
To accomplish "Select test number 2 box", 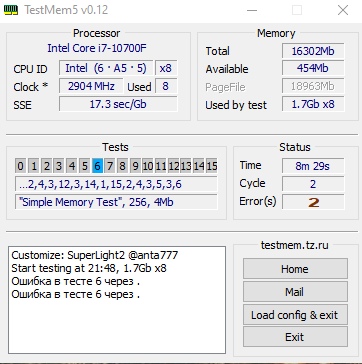I will pyautogui.click(x=46, y=166).
